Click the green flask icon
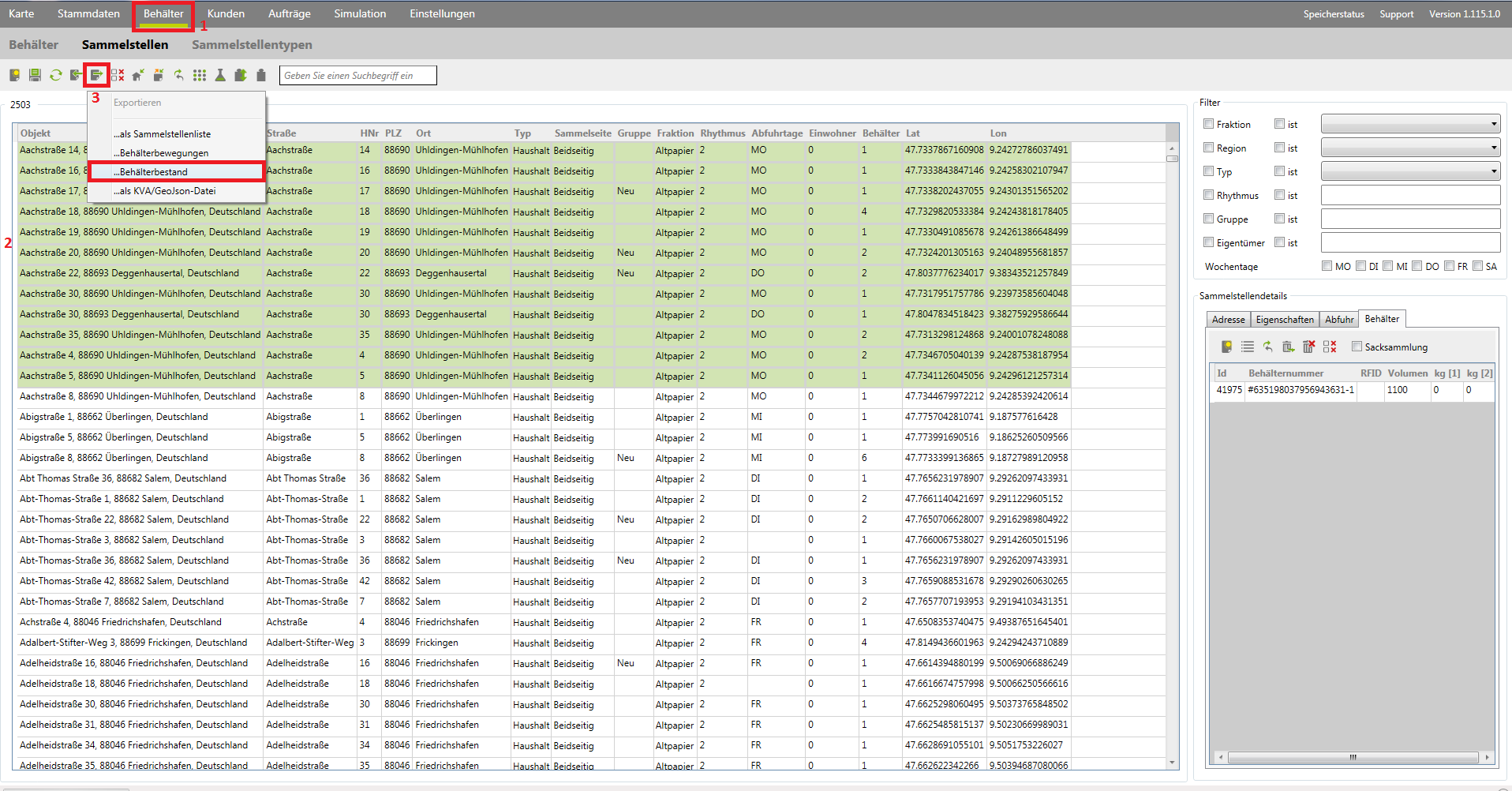 coord(220,75)
